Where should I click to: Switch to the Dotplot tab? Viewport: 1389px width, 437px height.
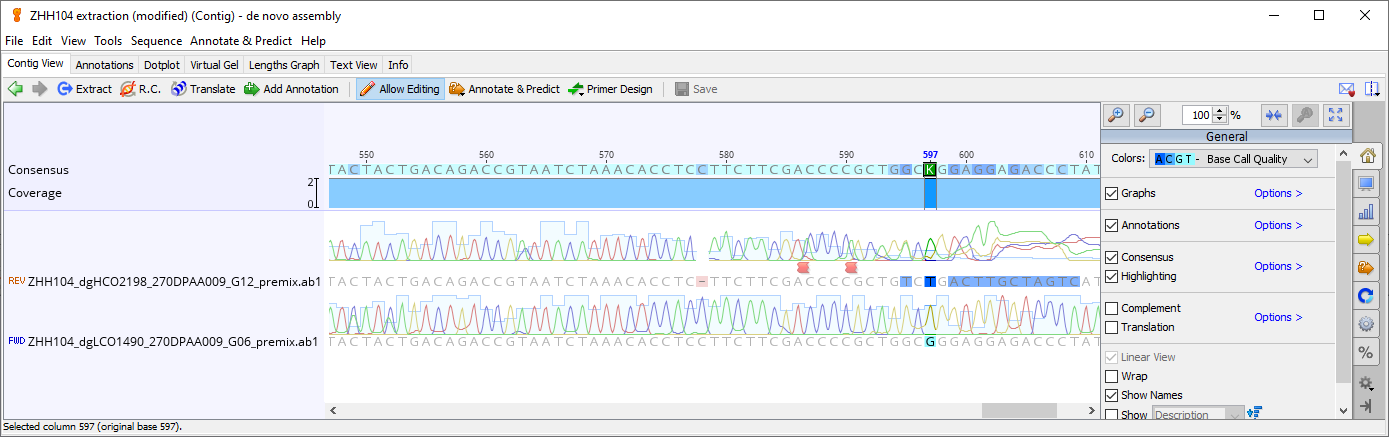161,64
